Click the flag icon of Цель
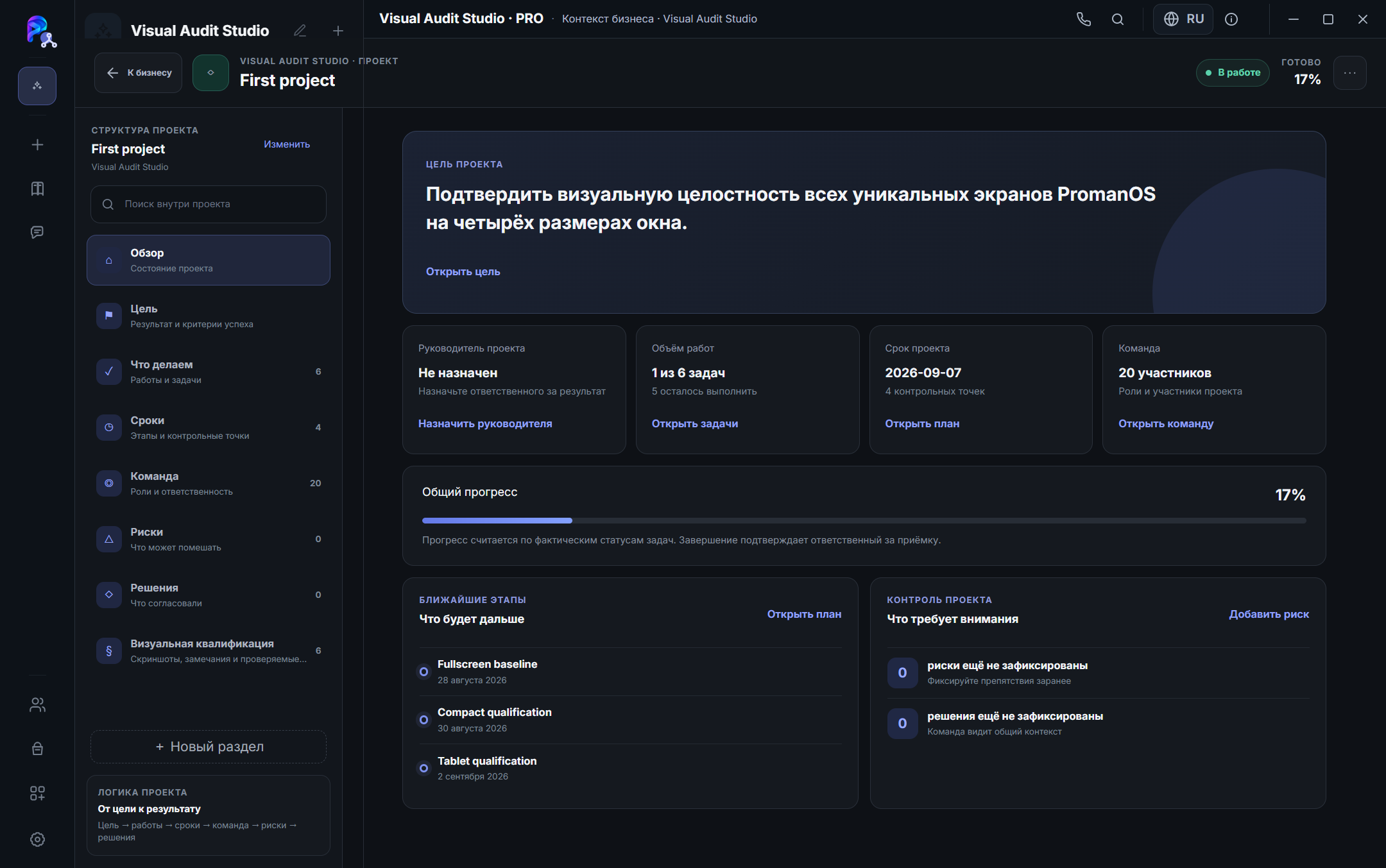 click(109, 316)
